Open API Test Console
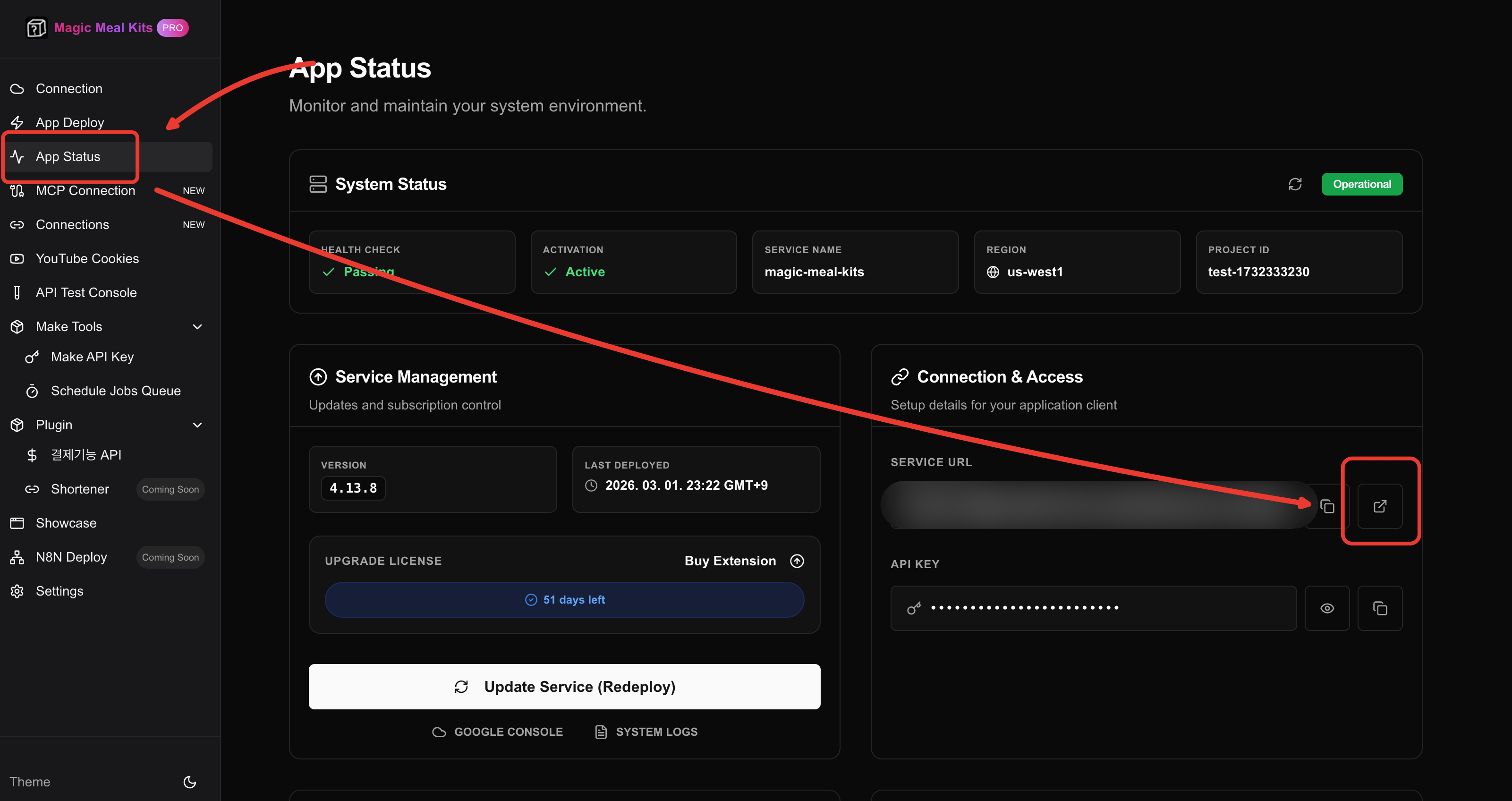This screenshot has height=801, width=1512. [110, 293]
